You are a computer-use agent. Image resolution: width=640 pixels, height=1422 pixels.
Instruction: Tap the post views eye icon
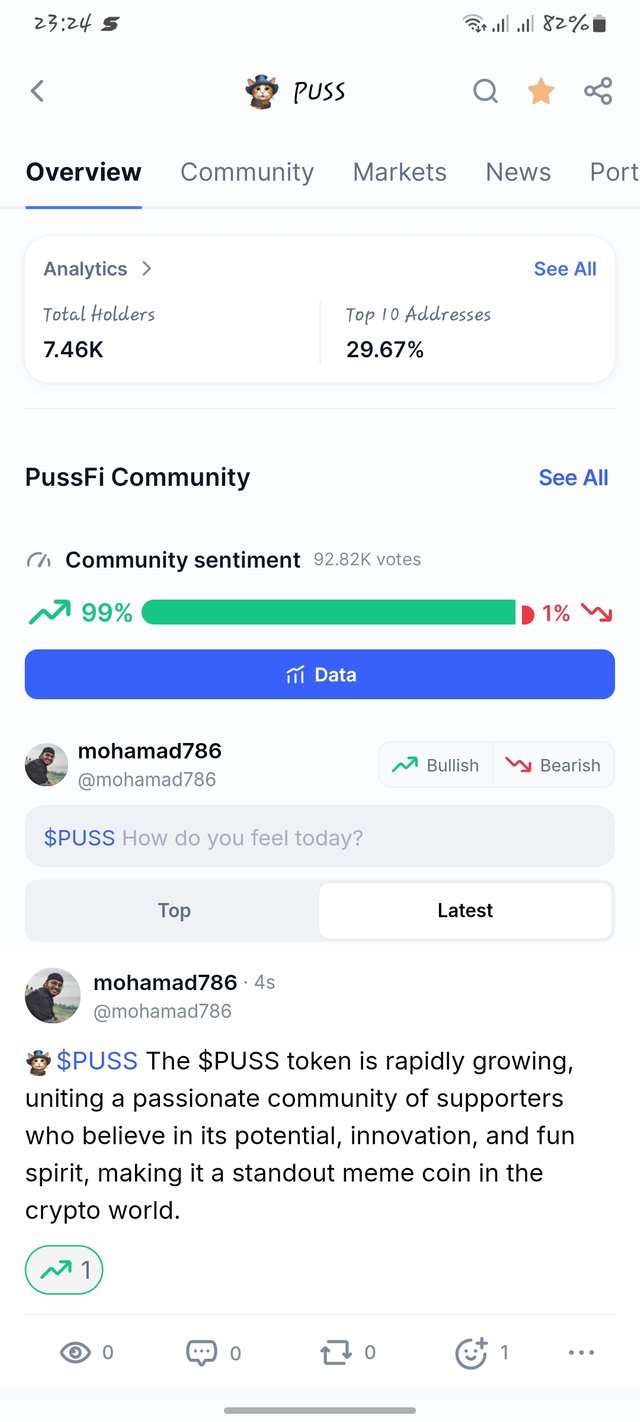tap(75, 1353)
